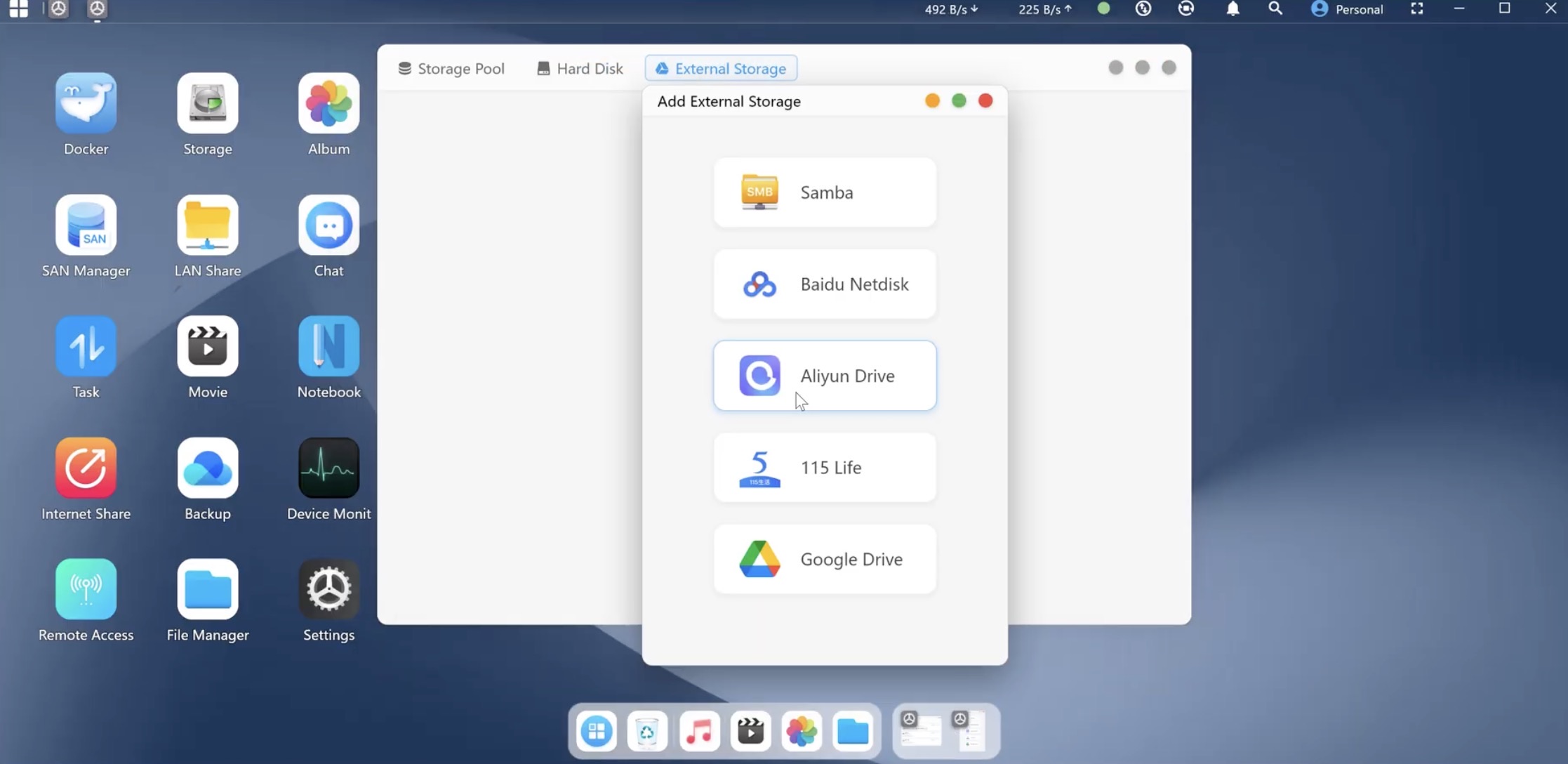This screenshot has height=764, width=1568.
Task: Open the Settings desktop app
Action: click(328, 589)
